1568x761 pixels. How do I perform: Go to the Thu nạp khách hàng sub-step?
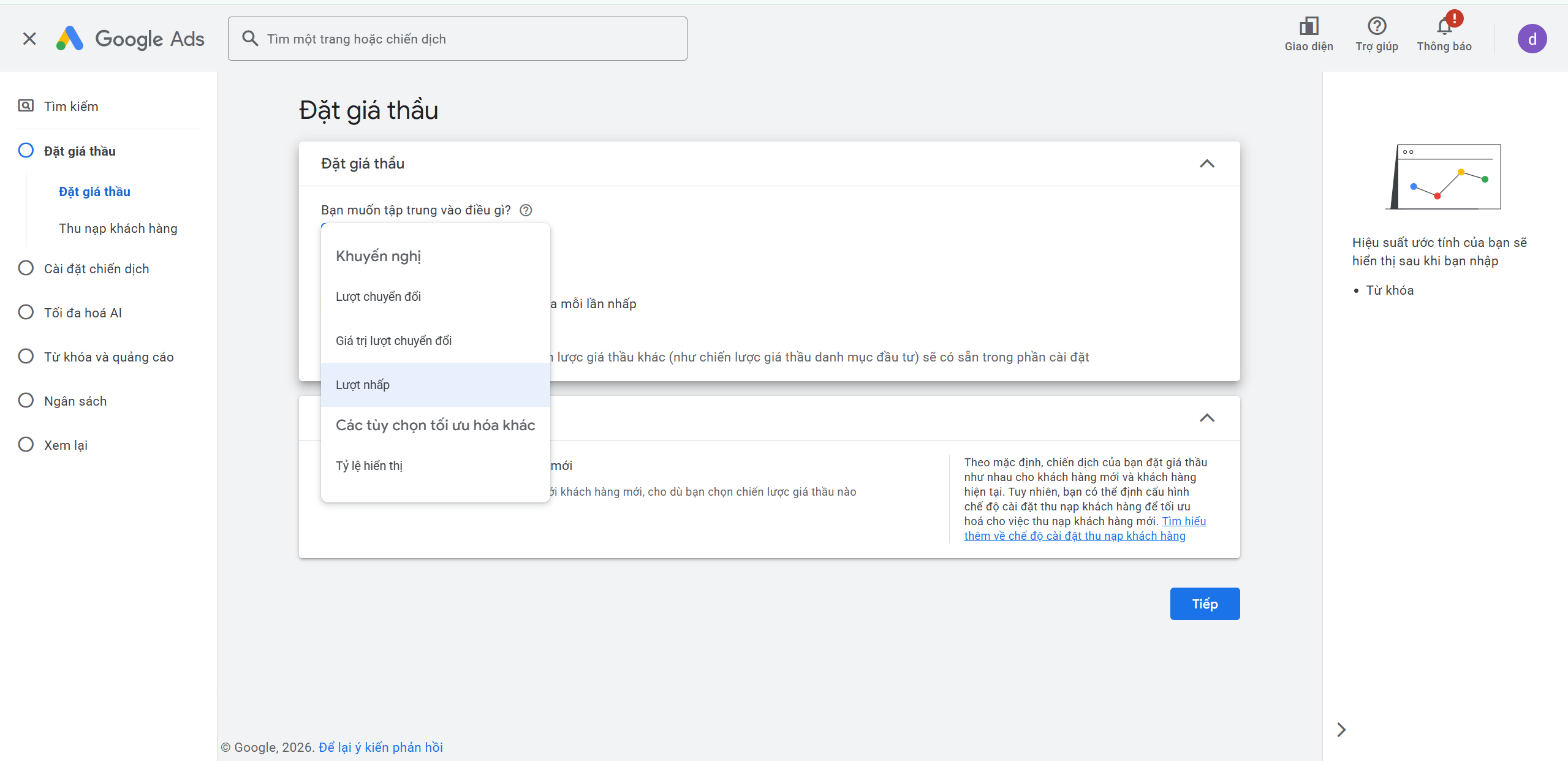(118, 229)
